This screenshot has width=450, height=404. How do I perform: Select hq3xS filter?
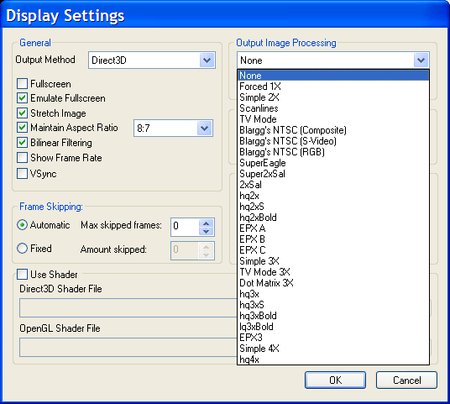333,305
